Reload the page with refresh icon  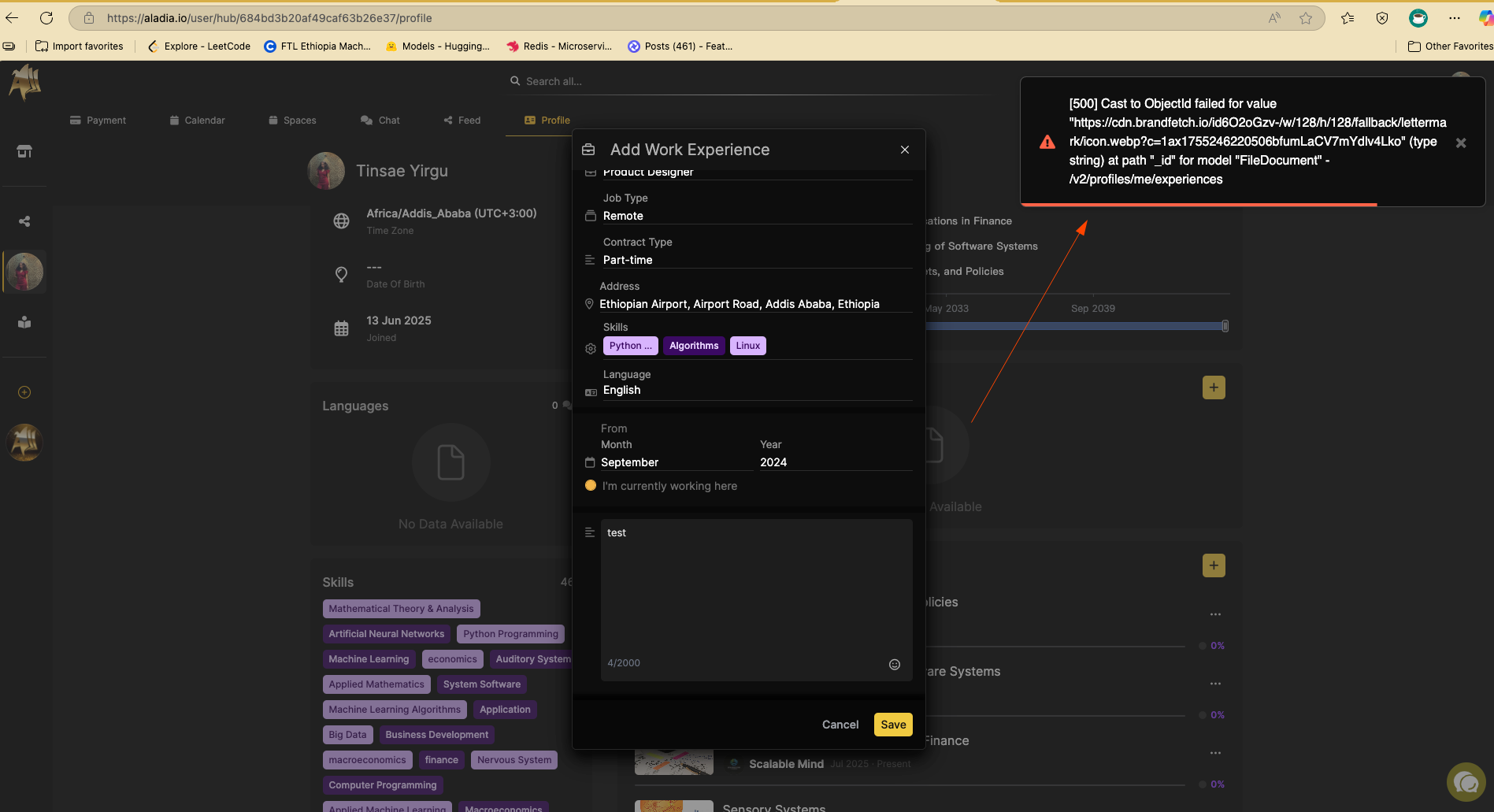coord(46,18)
